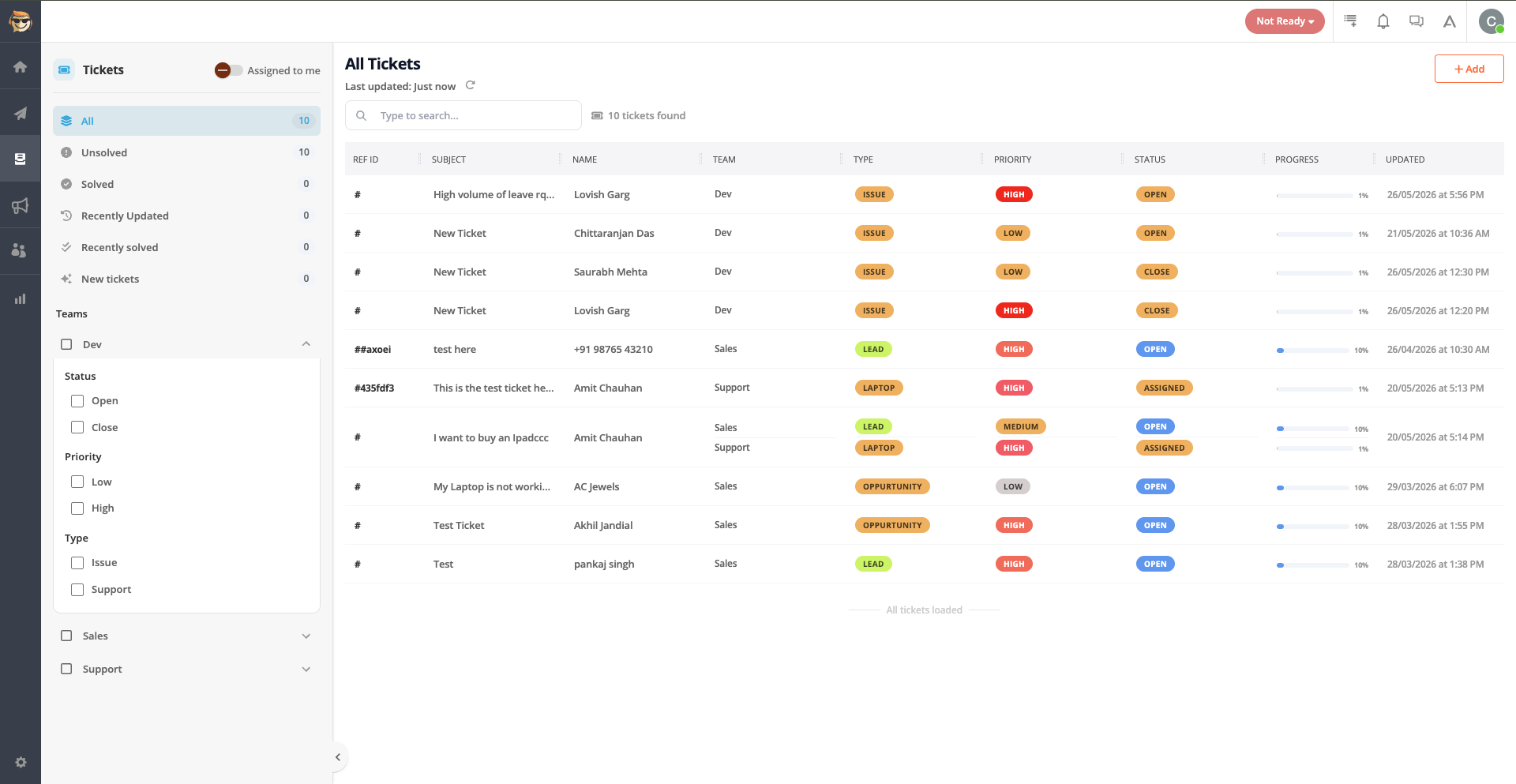Click the app logo avatar at top left

point(21,21)
